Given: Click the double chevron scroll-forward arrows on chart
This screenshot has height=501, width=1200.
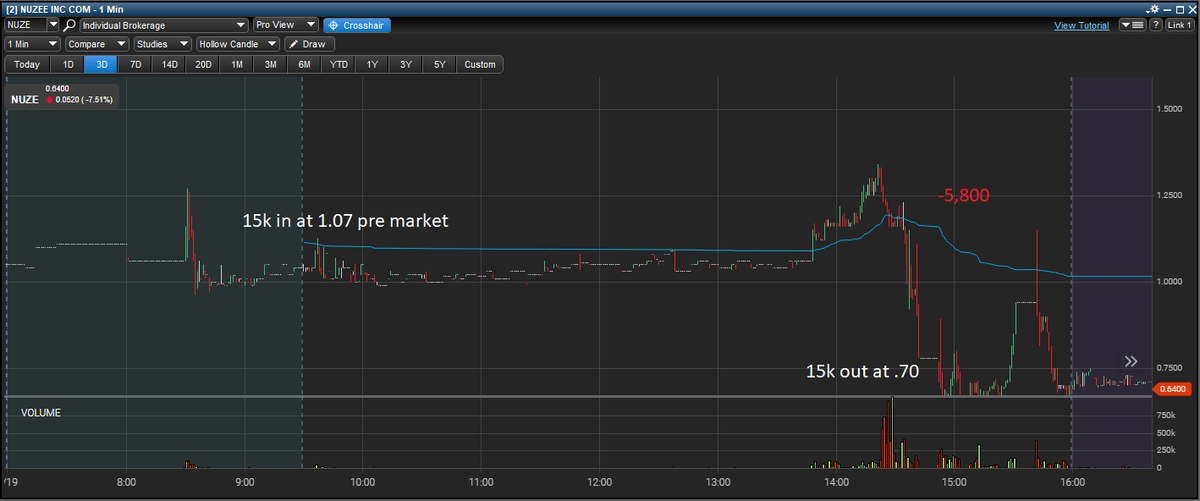Looking at the screenshot, I should 1131,361.
